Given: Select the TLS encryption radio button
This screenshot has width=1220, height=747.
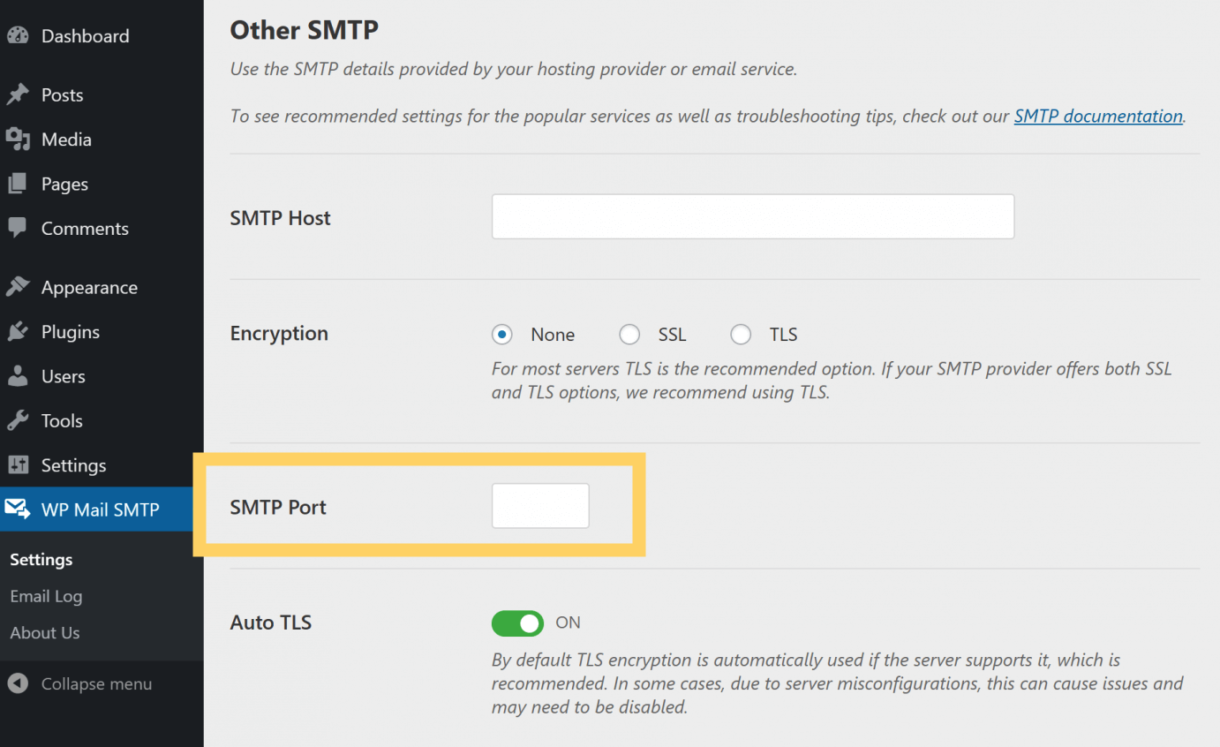Looking at the screenshot, I should pos(741,334).
